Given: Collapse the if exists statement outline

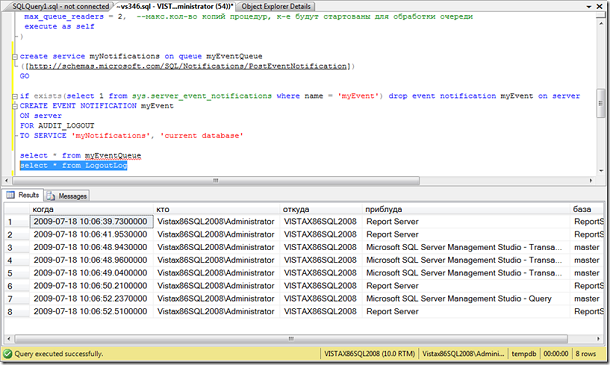Looking at the screenshot, I should click(x=15, y=96).
